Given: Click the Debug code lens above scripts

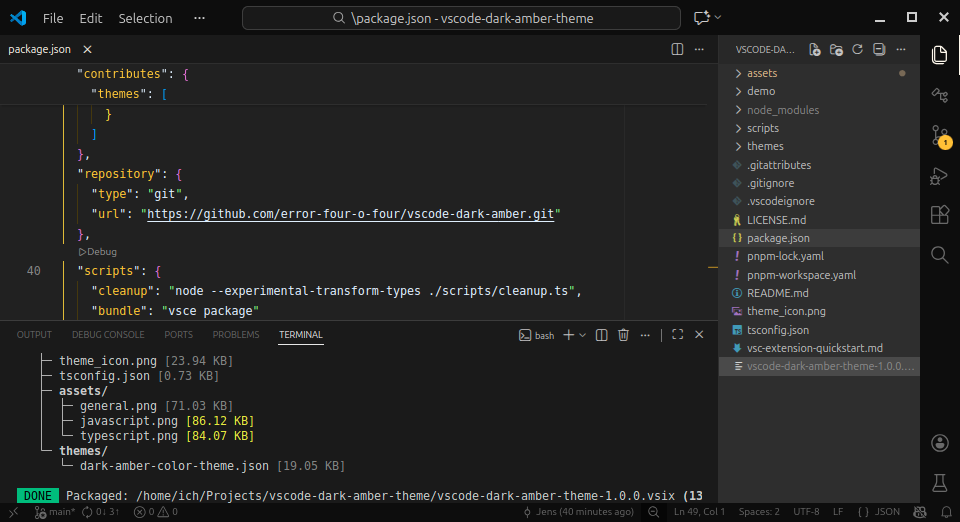Looking at the screenshot, I should pyautogui.click(x=97, y=252).
